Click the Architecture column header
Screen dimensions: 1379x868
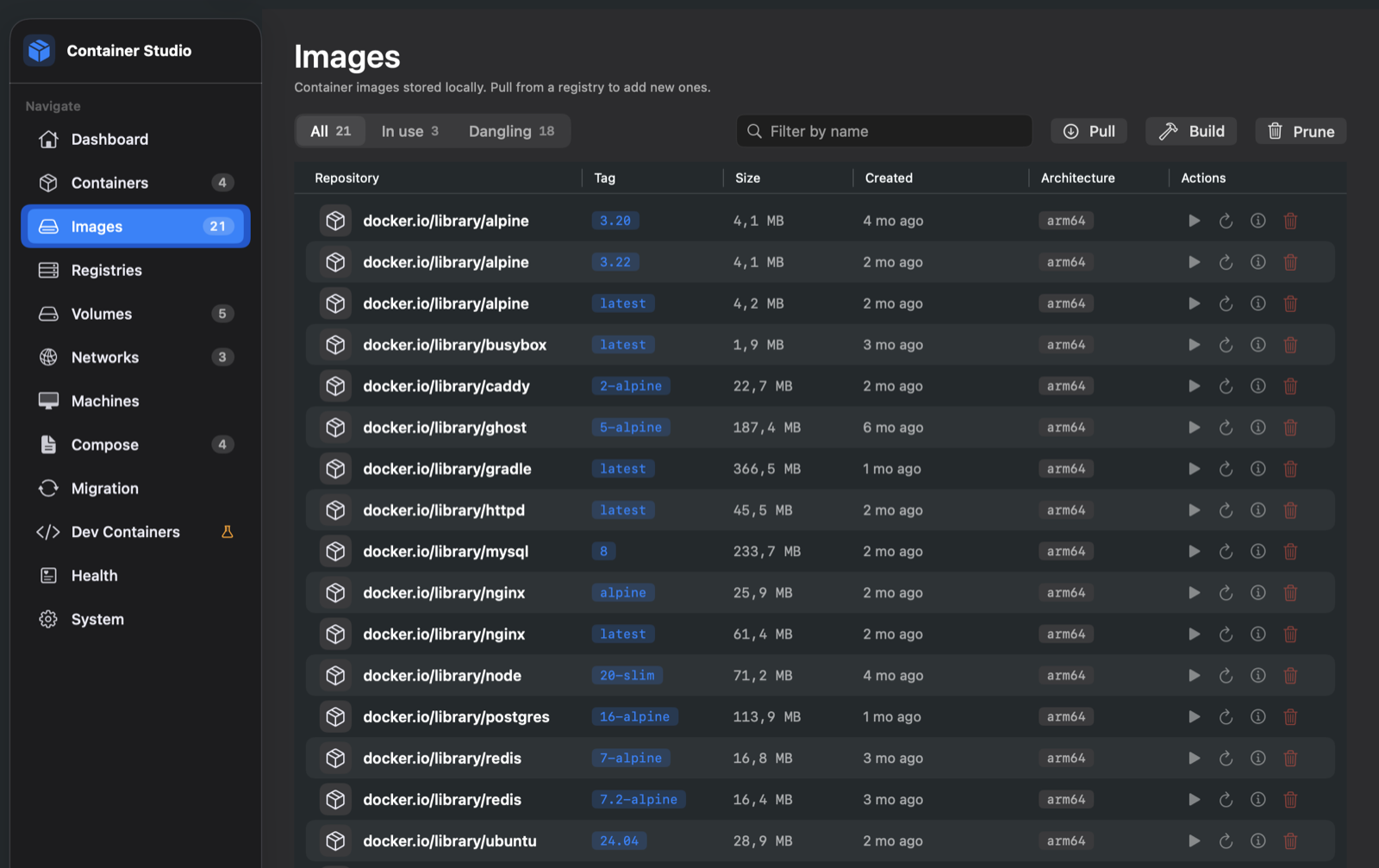click(x=1077, y=178)
